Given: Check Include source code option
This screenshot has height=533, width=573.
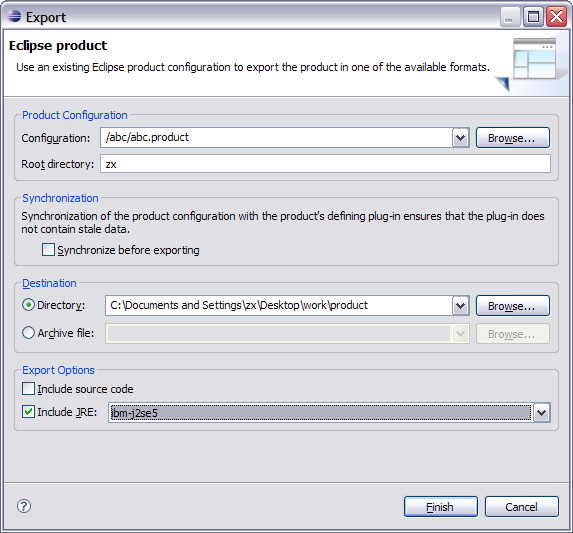Looking at the screenshot, I should point(29,389).
